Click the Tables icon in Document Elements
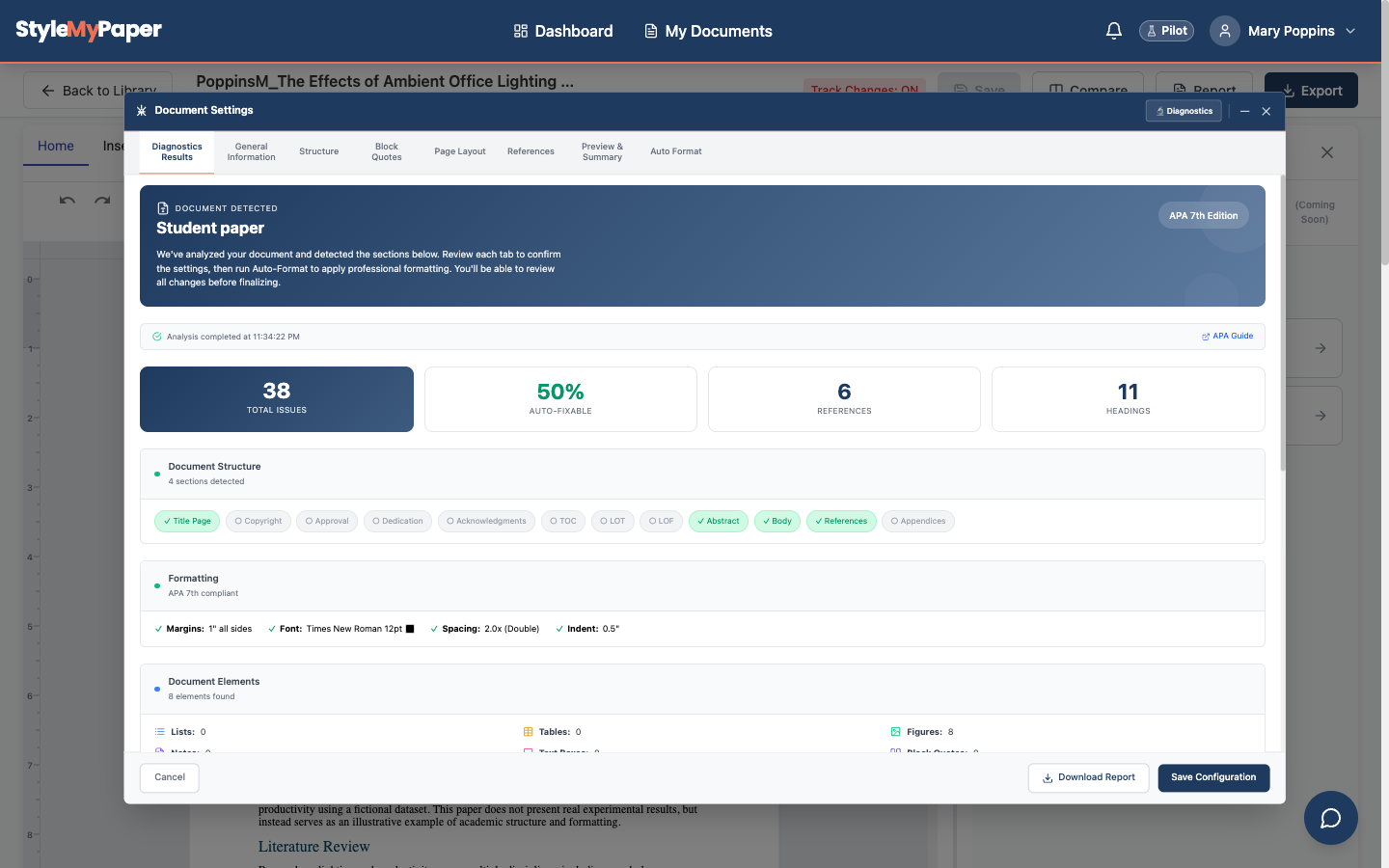Image resolution: width=1389 pixels, height=868 pixels. pos(528,732)
